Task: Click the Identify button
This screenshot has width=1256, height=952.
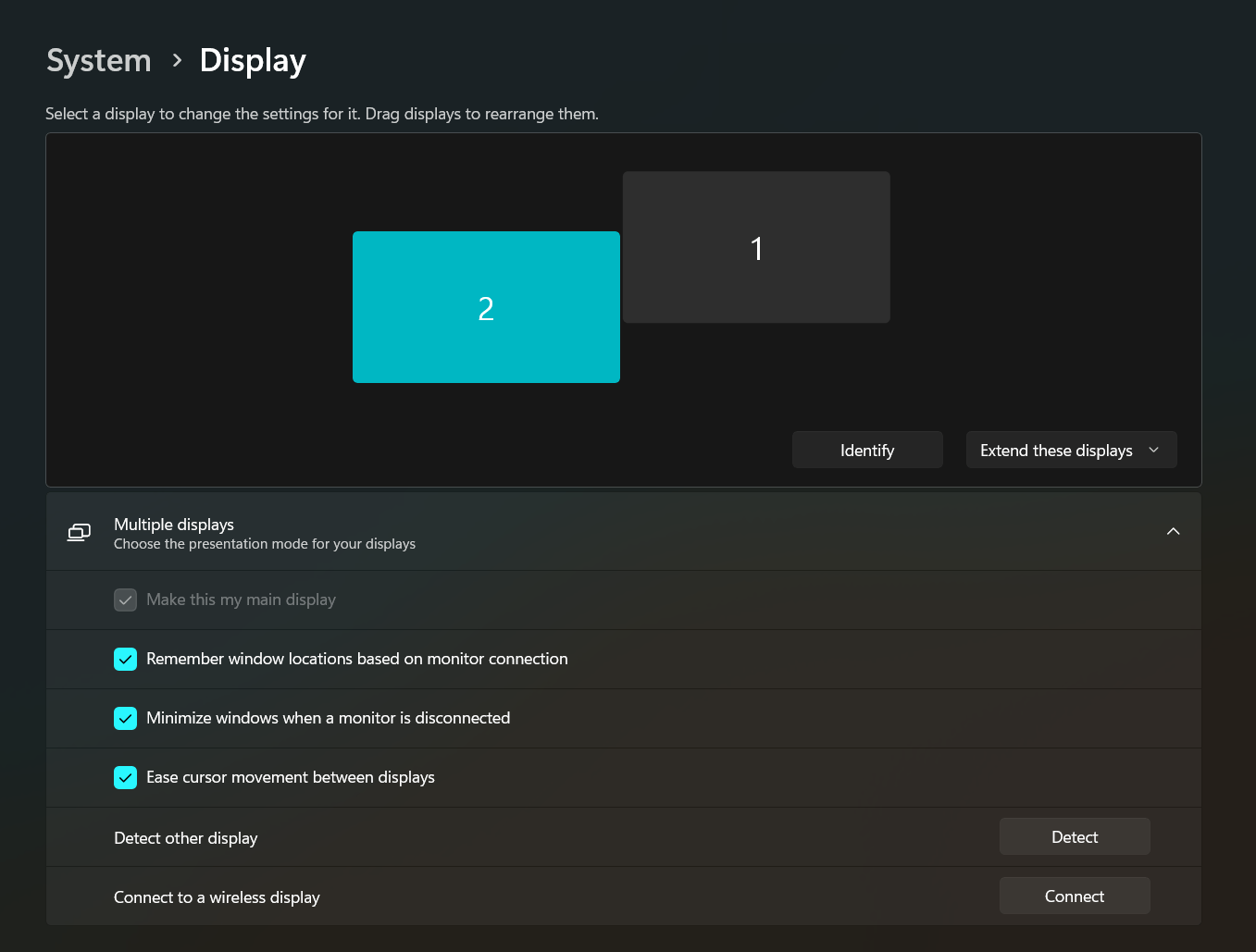Action: coord(867,450)
